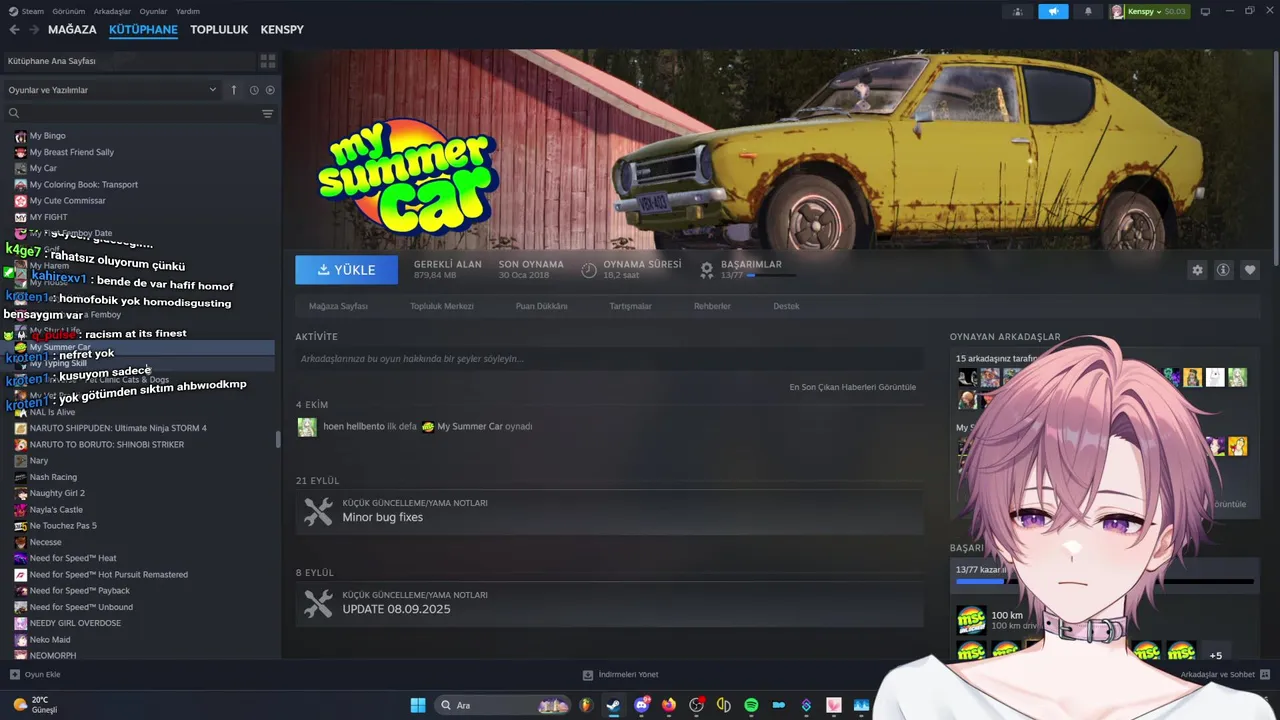Go to the TOPLULUK tab
Viewport: 1280px width, 720px height.
click(x=219, y=30)
